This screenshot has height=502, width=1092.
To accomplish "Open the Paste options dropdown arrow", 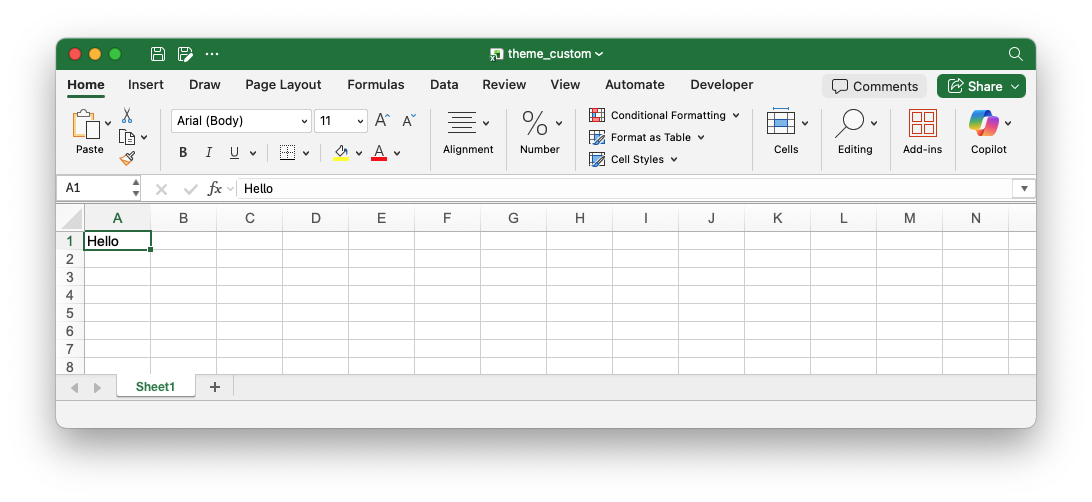I will click(x=108, y=124).
